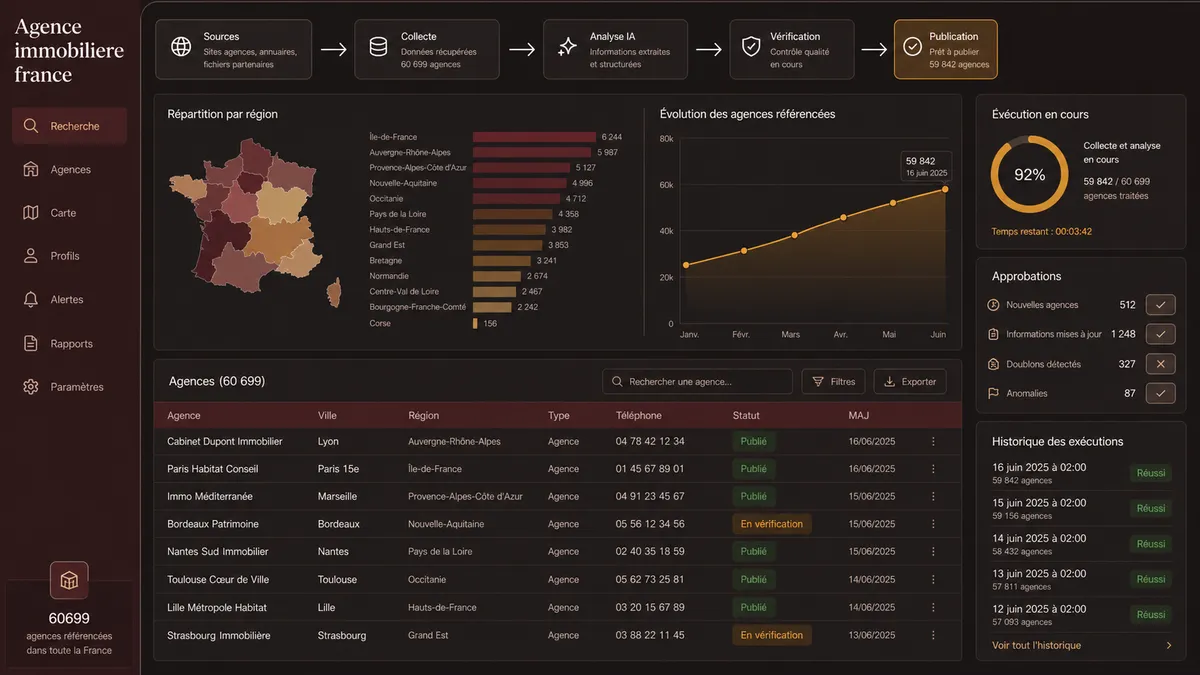The image size is (1200, 675).
Task: Open the Agences sidebar section
Action: click(x=69, y=170)
